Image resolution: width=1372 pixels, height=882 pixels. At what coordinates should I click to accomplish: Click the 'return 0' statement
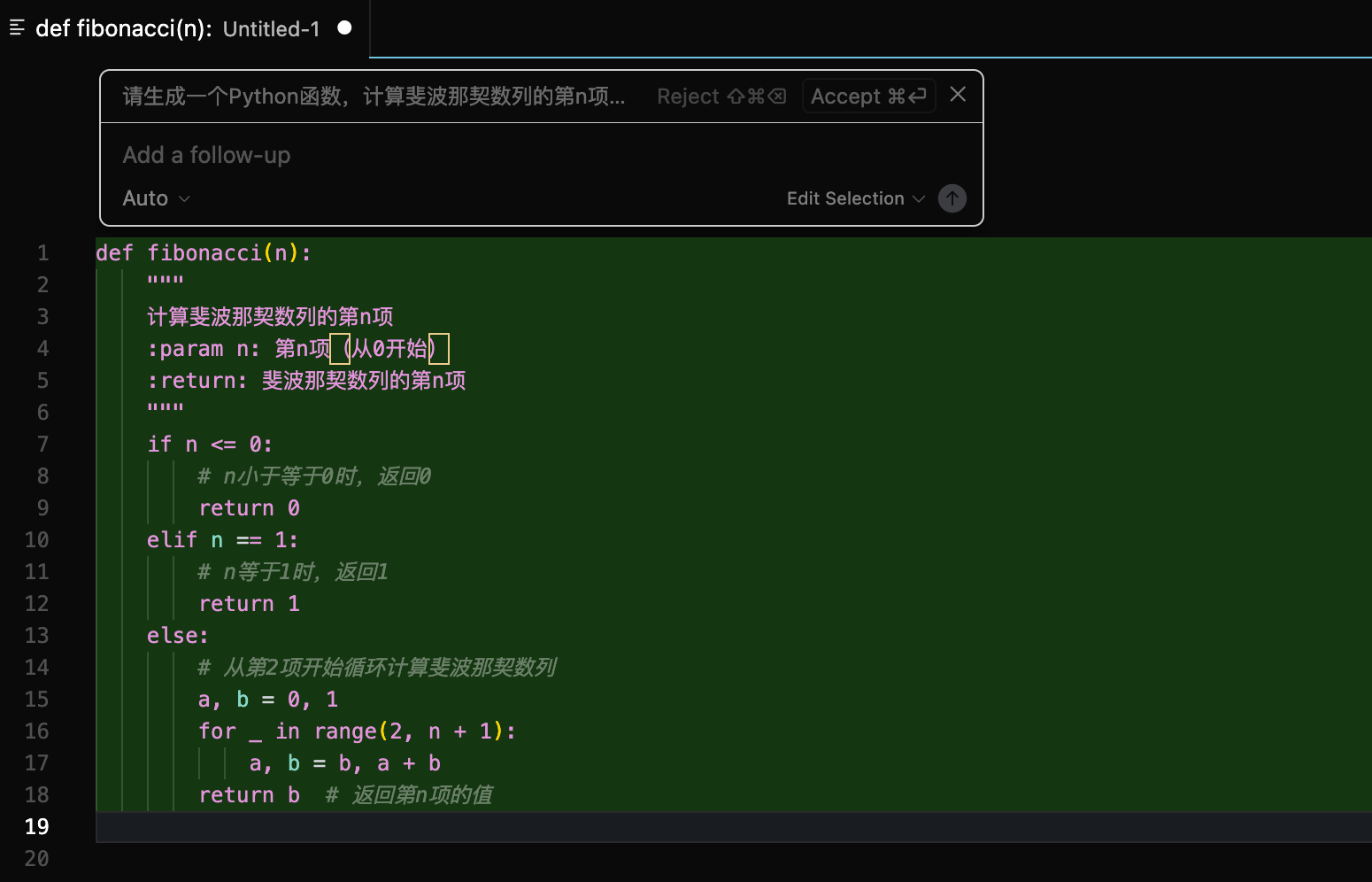(250, 508)
